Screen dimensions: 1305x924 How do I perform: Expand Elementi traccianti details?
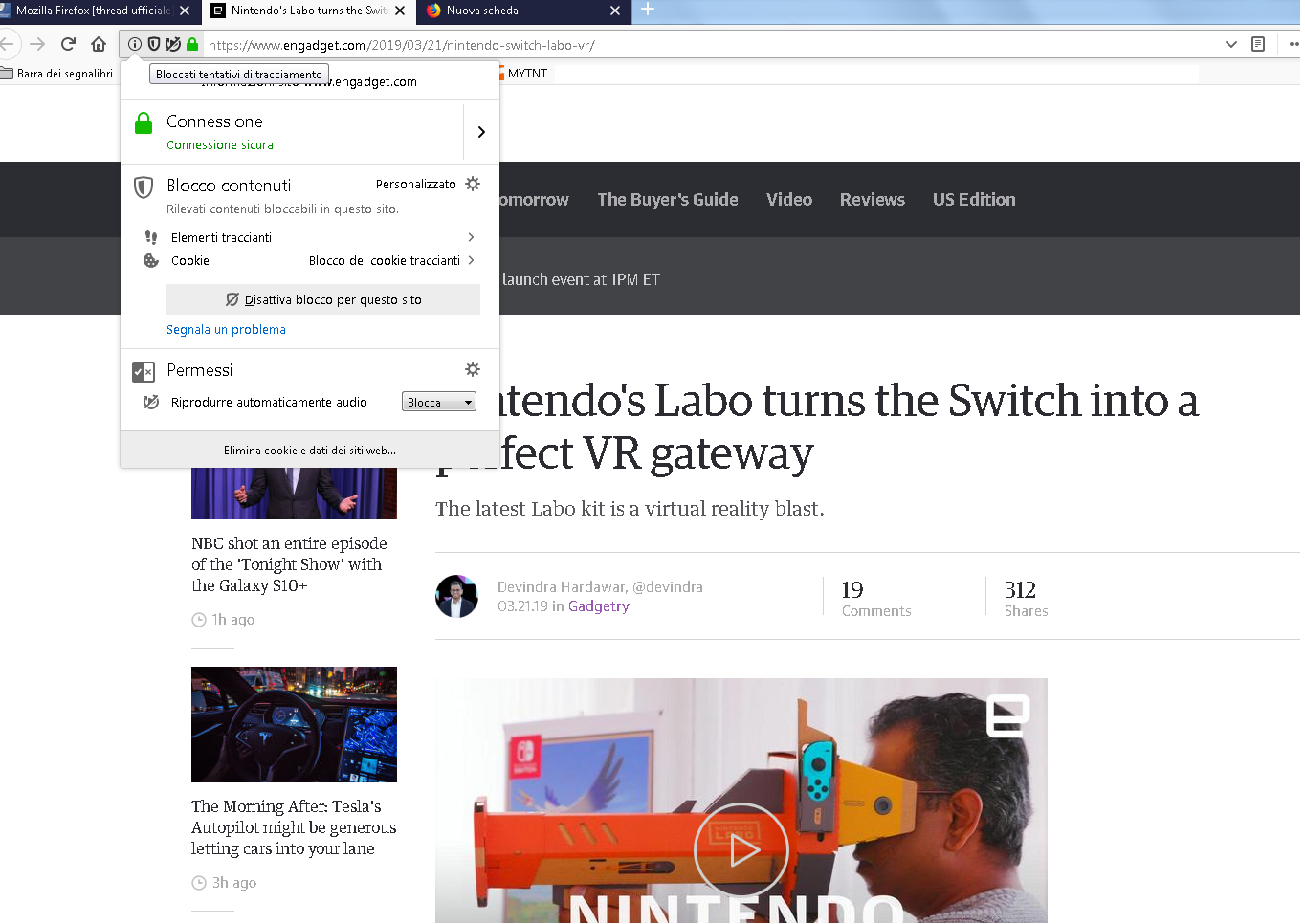pyautogui.click(x=471, y=237)
